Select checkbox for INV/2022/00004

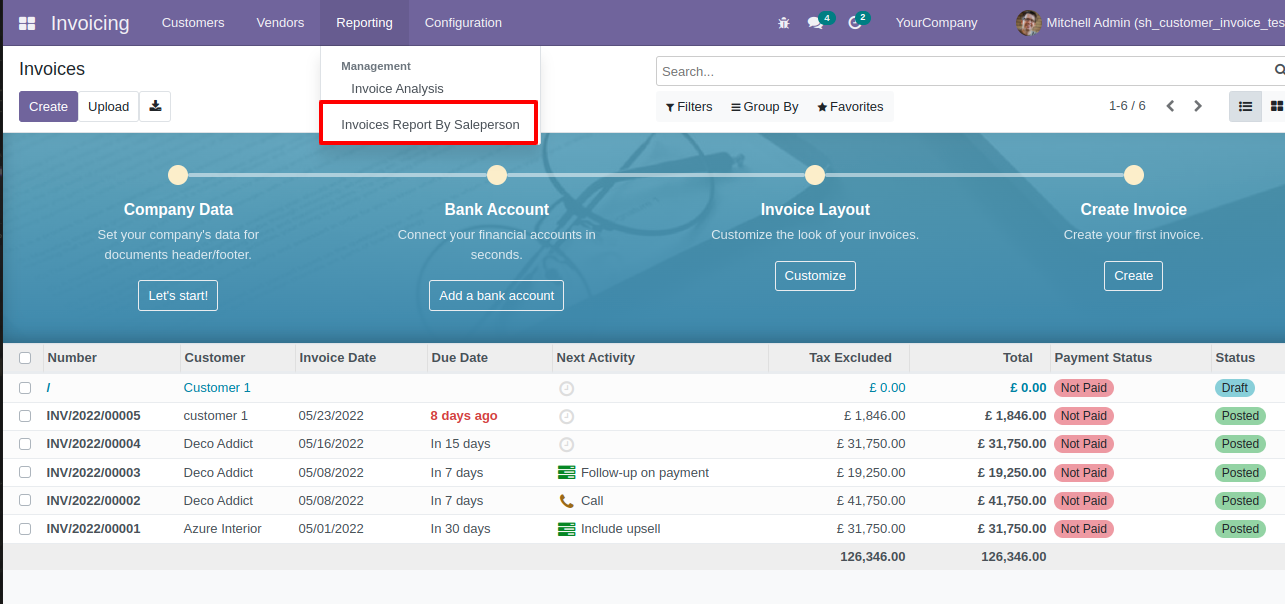(25, 444)
